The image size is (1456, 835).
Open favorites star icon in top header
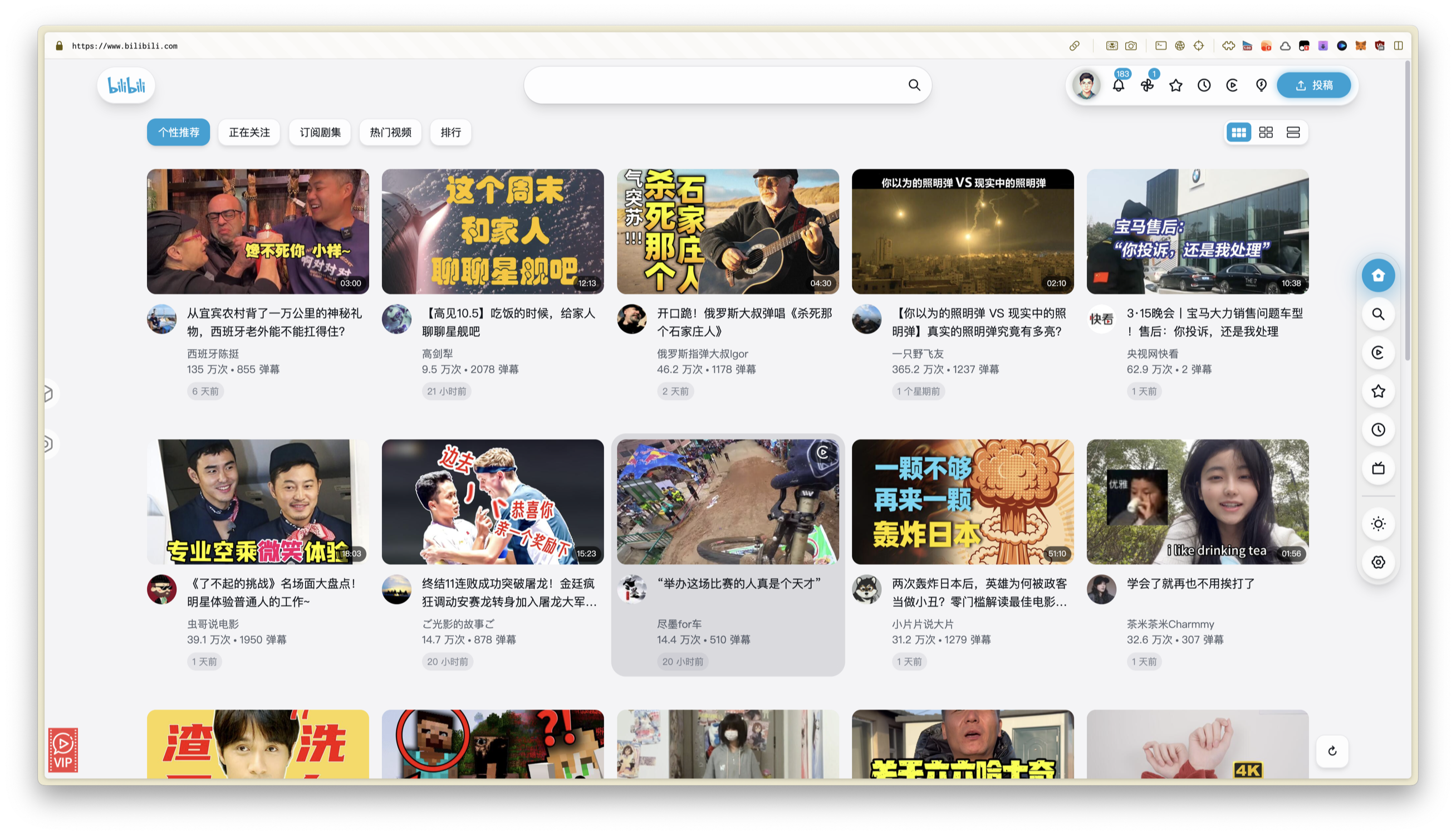[1176, 85]
